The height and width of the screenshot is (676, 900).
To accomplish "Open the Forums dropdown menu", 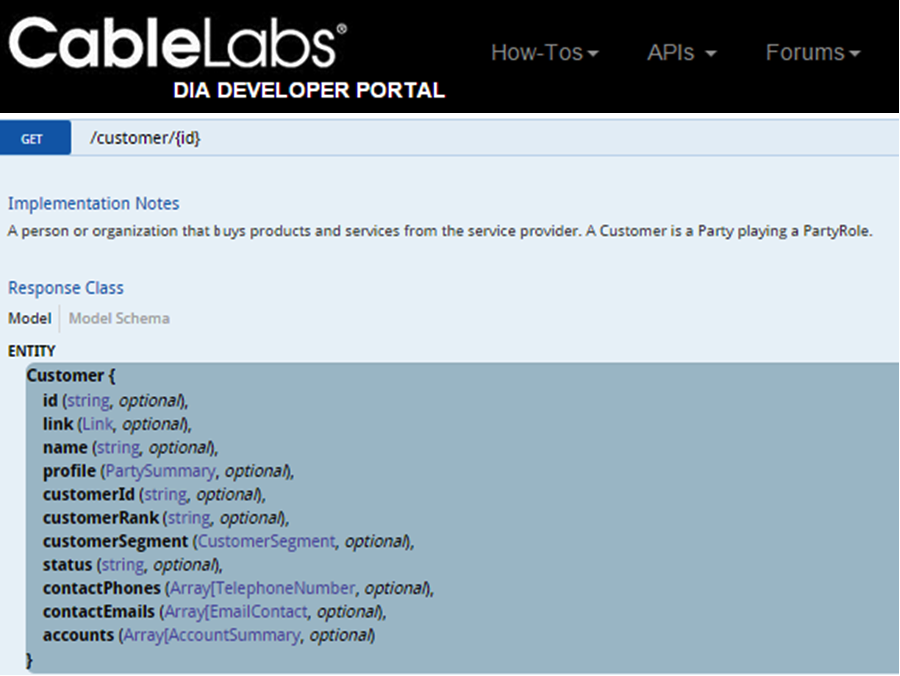I will [x=812, y=53].
